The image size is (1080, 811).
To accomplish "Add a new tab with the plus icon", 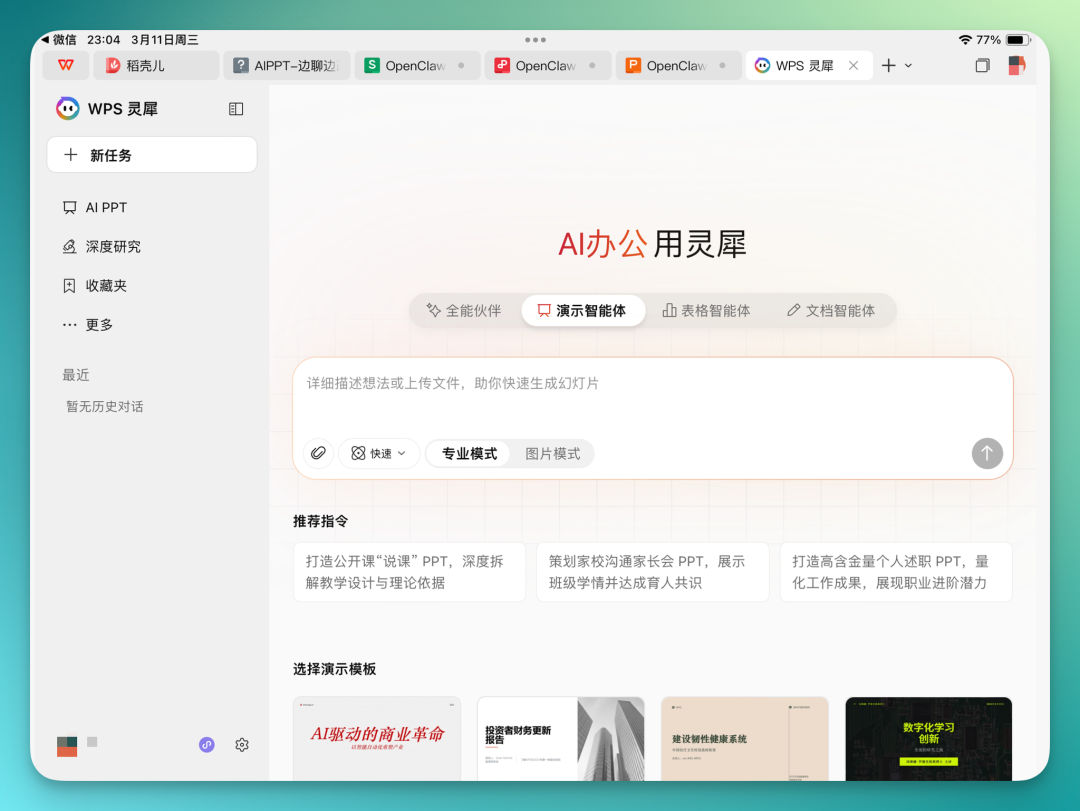I will (889, 65).
